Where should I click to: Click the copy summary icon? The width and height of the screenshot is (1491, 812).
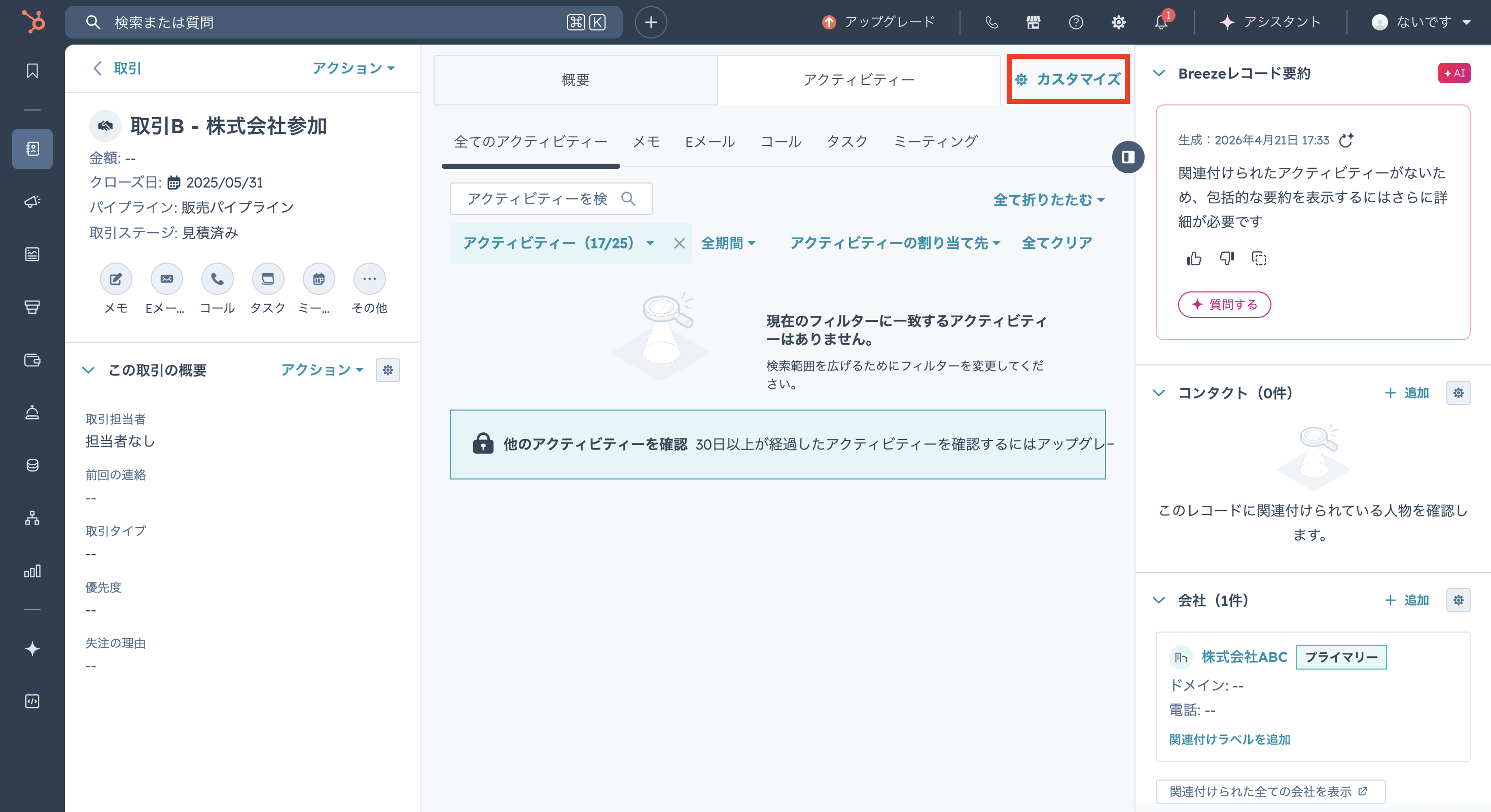tap(1258, 259)
